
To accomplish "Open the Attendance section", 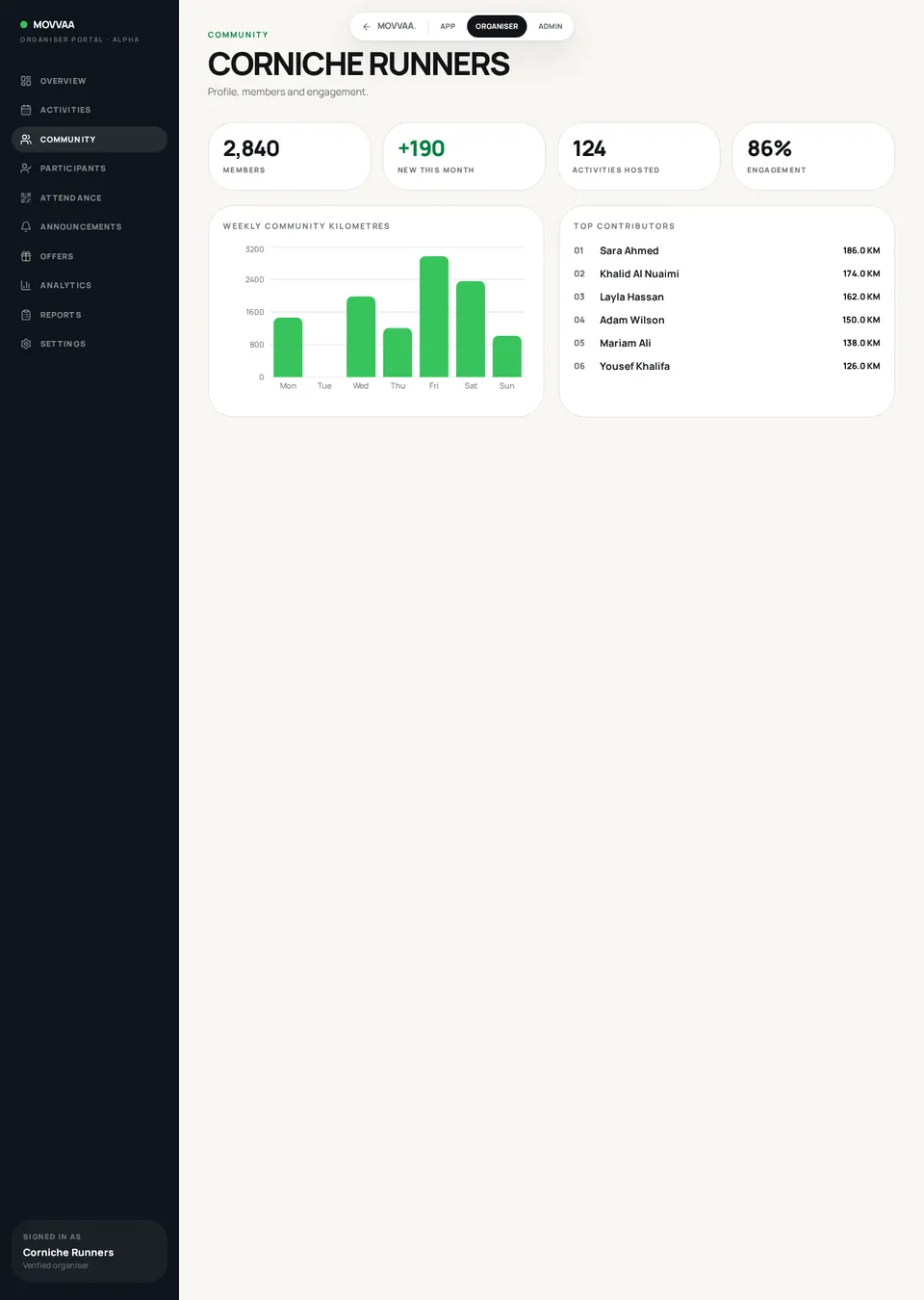I will coord(90,197).
